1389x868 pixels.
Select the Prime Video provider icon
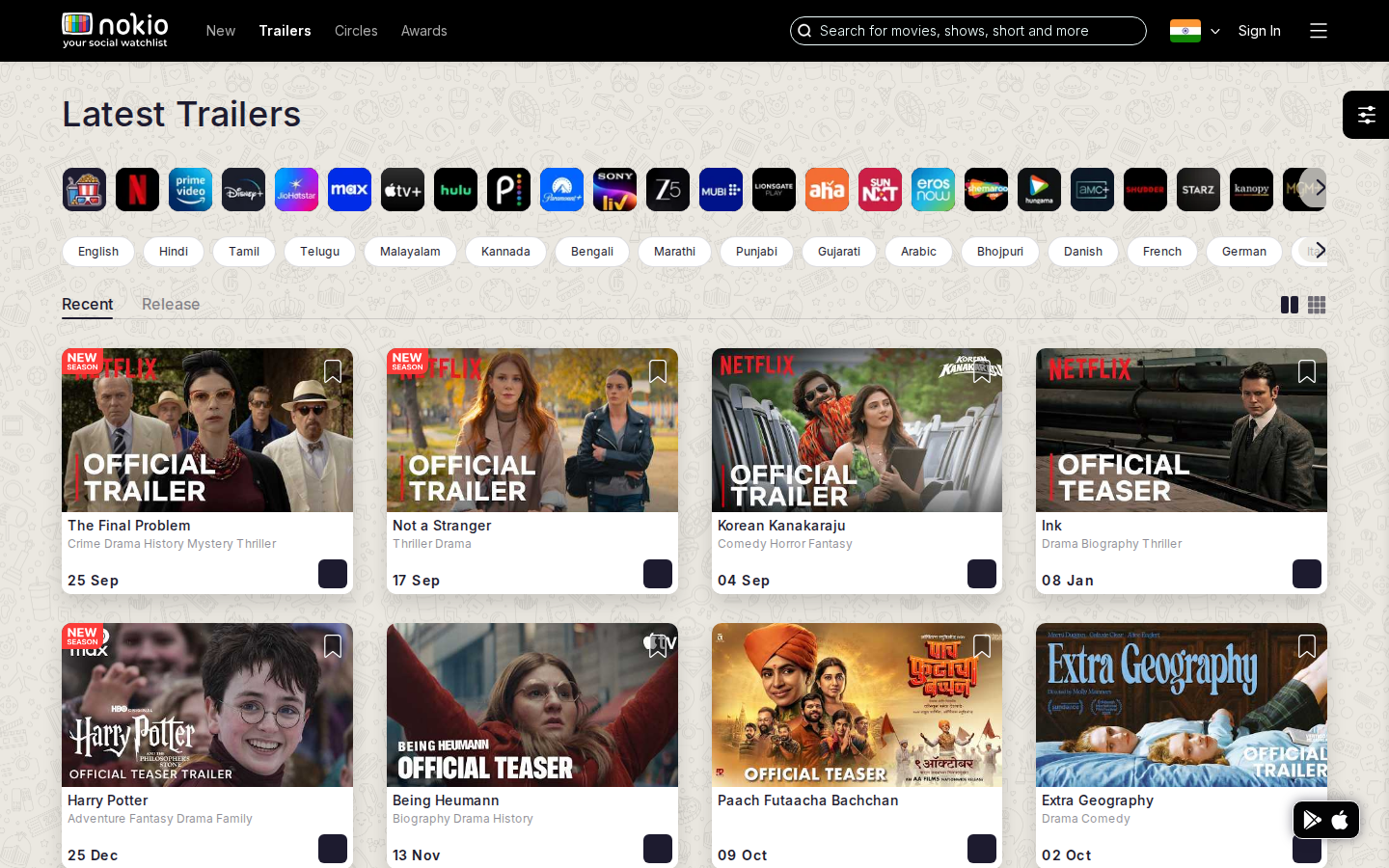click(190, 190)
